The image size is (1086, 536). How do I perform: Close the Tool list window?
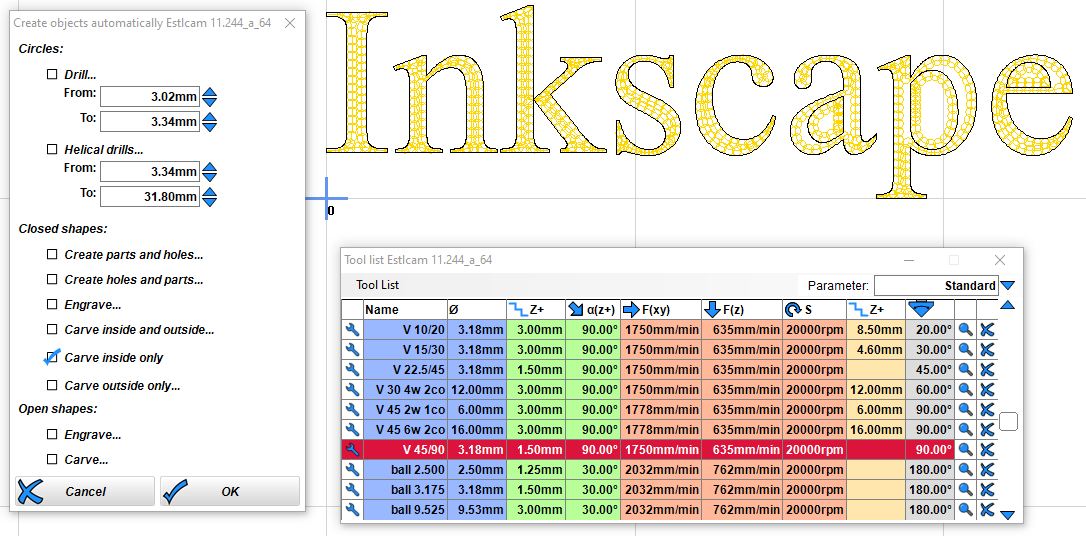point(999,260)
